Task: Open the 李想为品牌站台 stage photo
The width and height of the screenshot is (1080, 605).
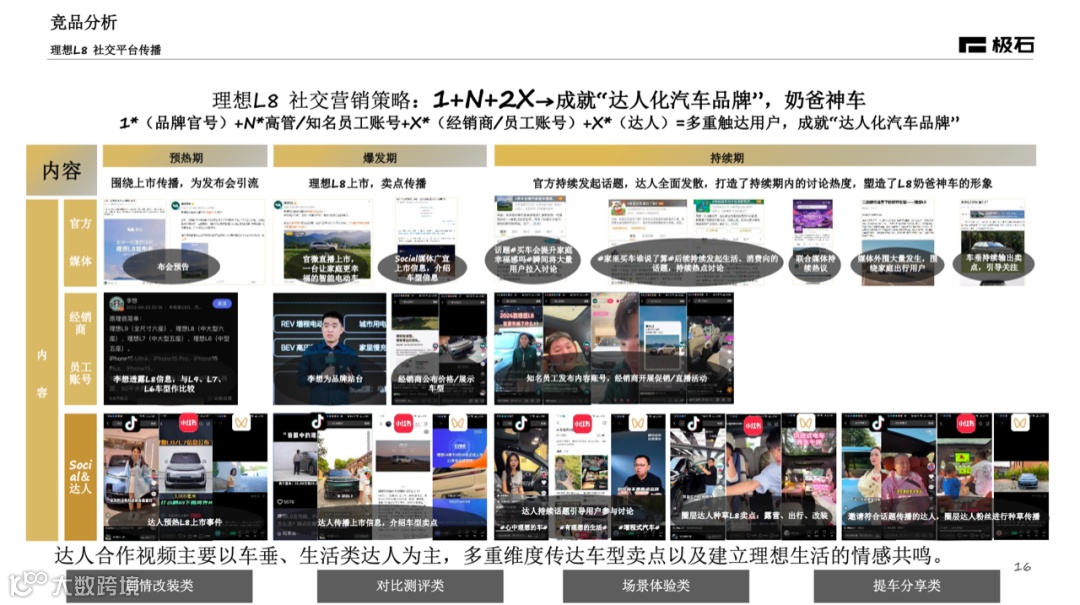Action: point(330,349)
